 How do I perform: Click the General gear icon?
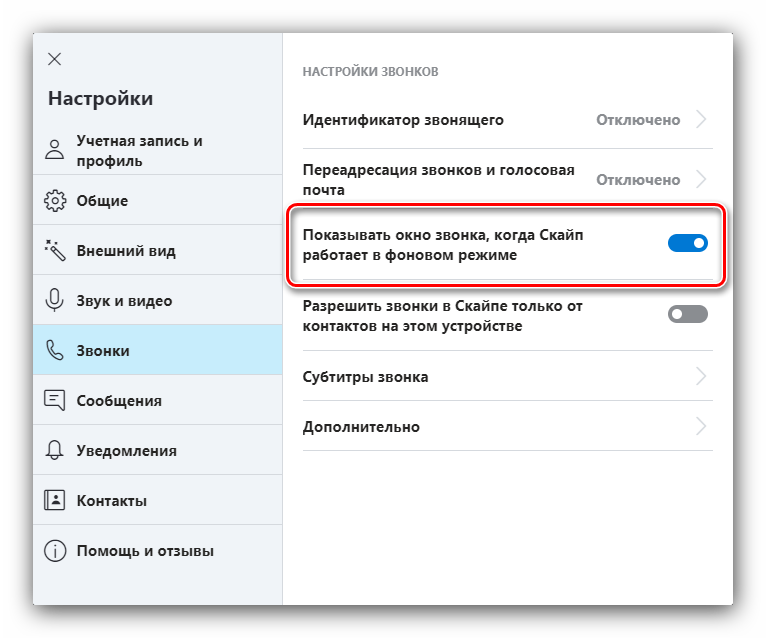[54, 200]
